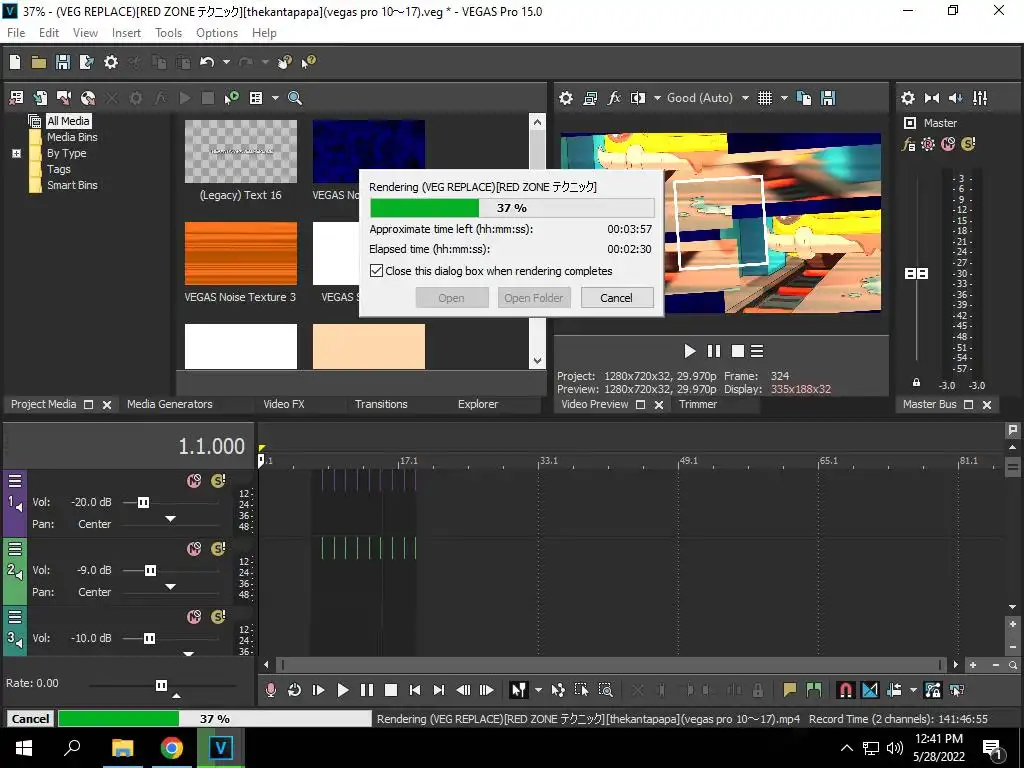Import media into Project Media
This screenshot has width=1024, height=768.
coord(40,98)
